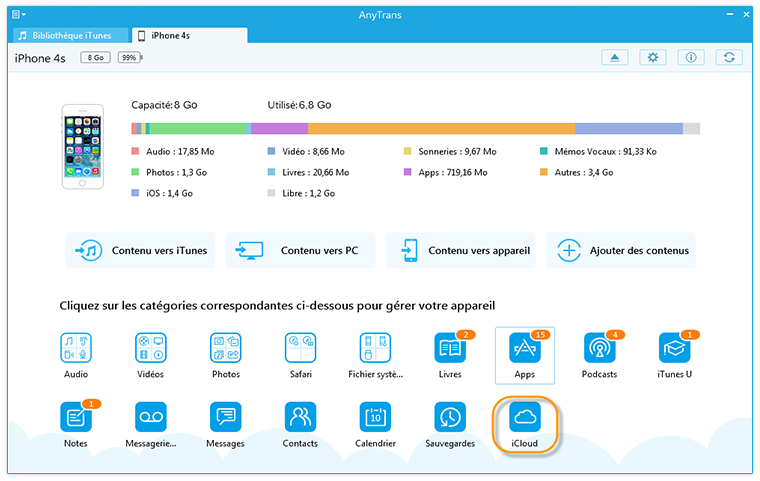760x481 pixels.
Task: Click the Photos : 1,3 Go legend entry
Action: [169, 173]
